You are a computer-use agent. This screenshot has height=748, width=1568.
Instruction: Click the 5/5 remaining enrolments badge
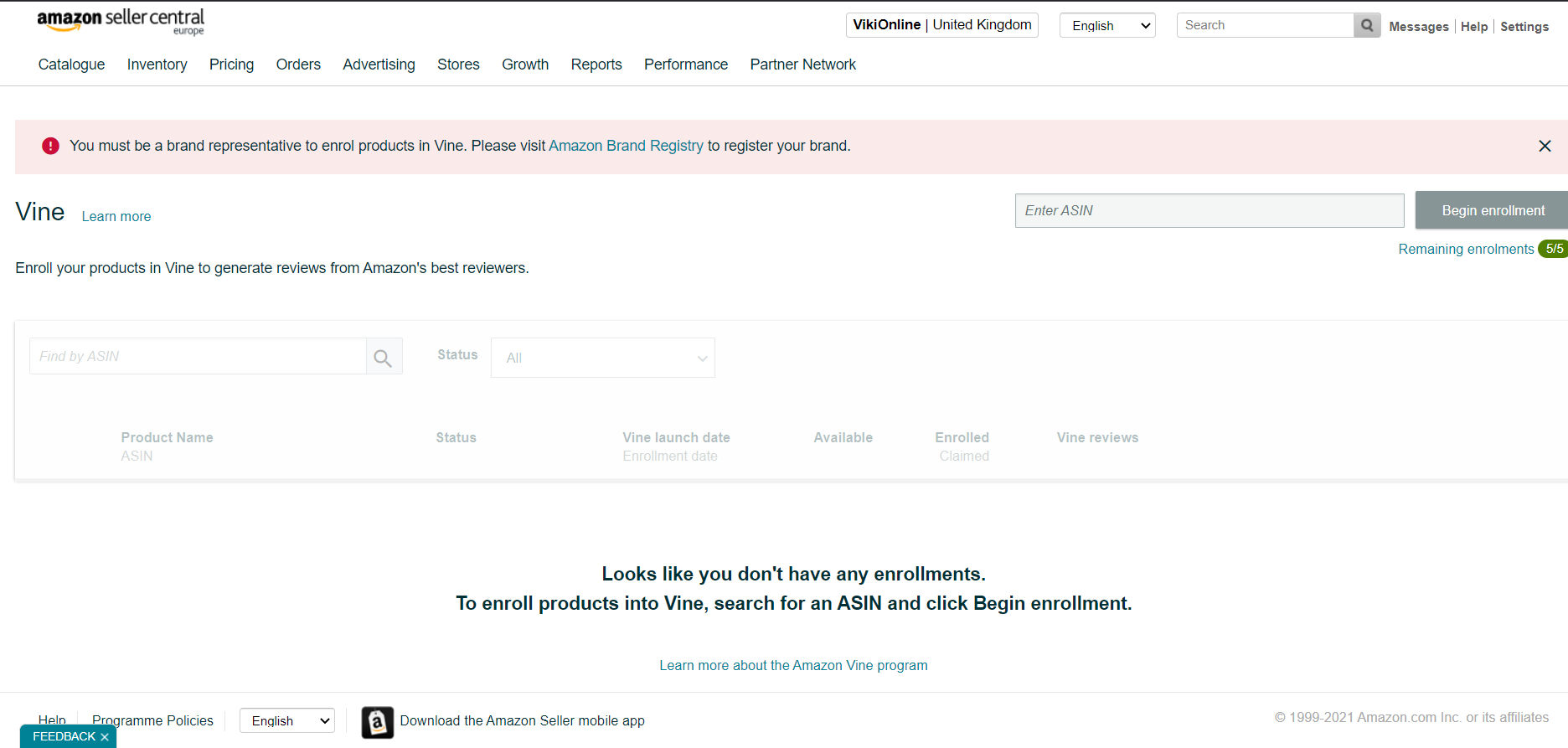(1554, 249)
